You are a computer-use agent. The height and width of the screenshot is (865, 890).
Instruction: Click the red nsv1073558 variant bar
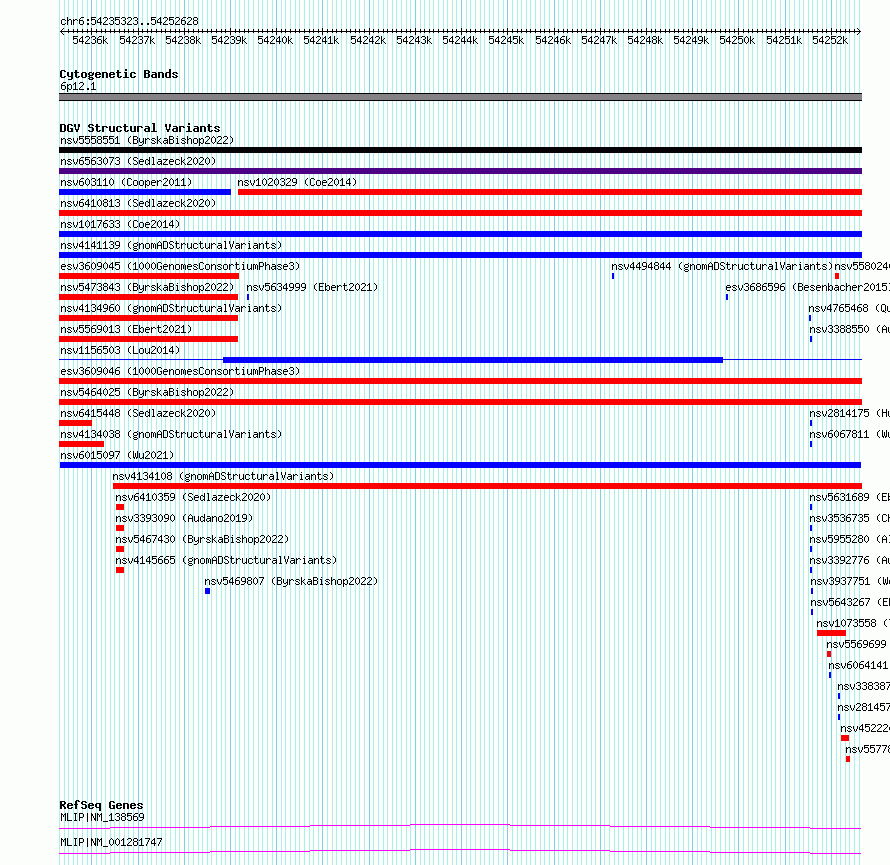pyautogui.click(x=832, y=633)
